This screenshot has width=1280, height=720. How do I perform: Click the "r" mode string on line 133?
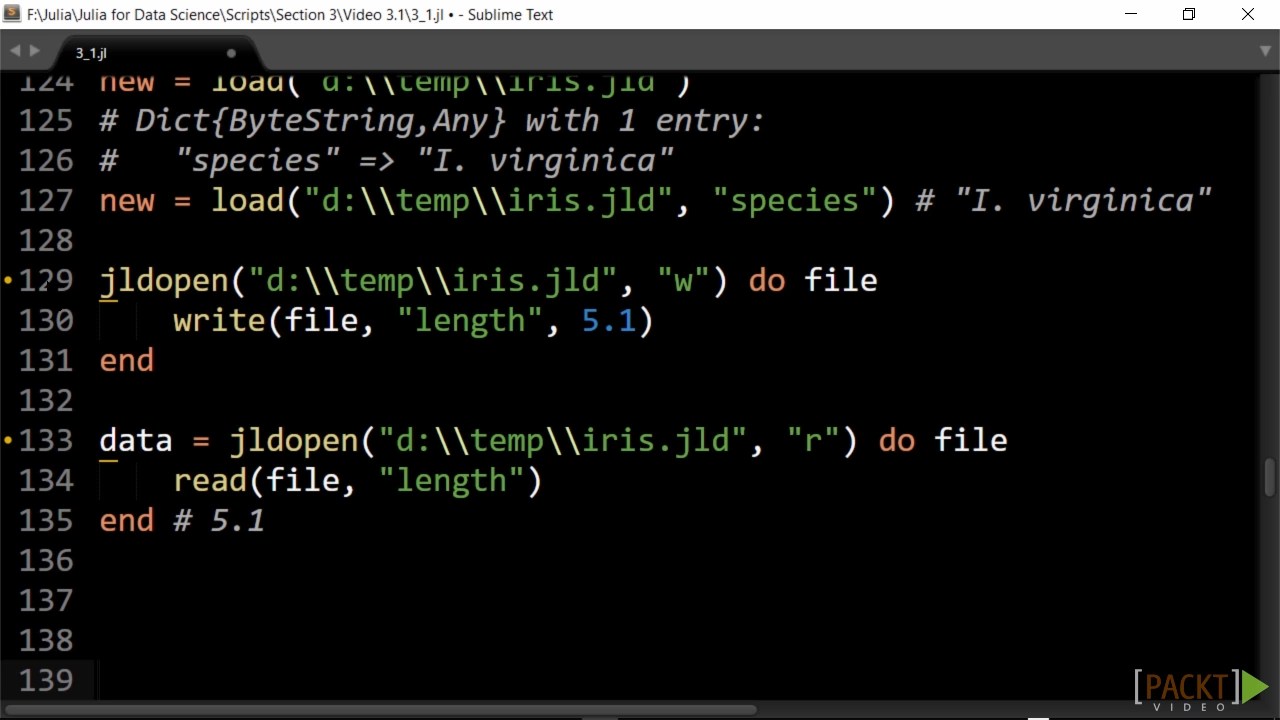tap(812, 441)
